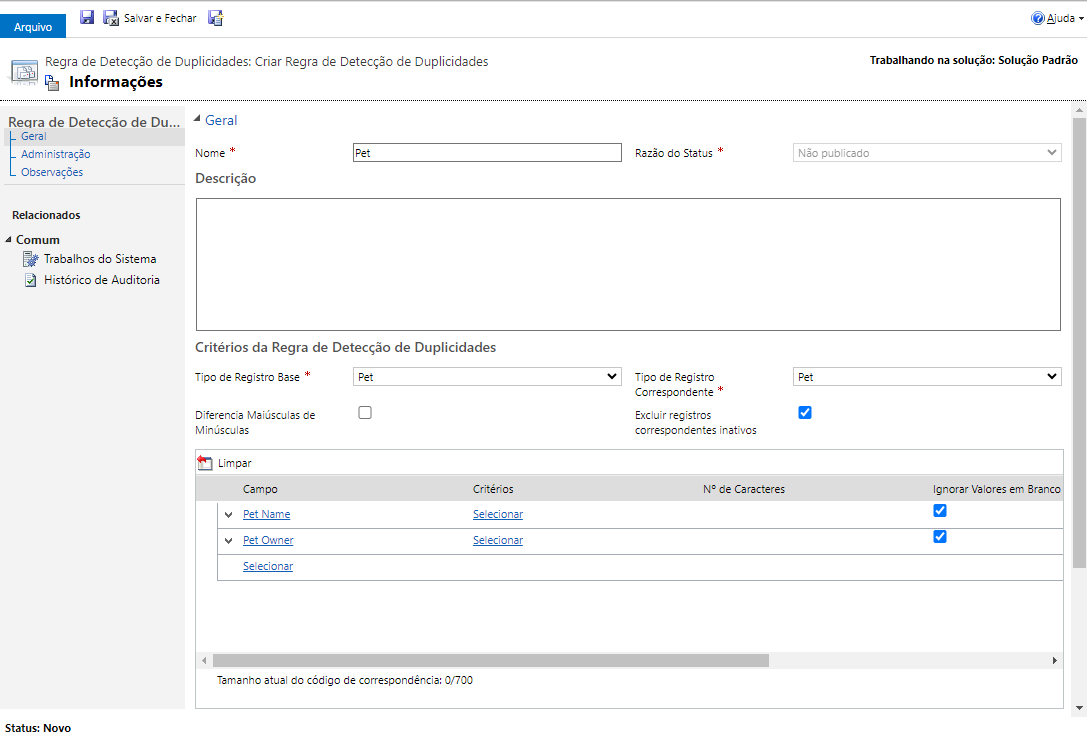Click the Salvar e Fechar icon
1087x739 pixels.
(x=111, y=18)
